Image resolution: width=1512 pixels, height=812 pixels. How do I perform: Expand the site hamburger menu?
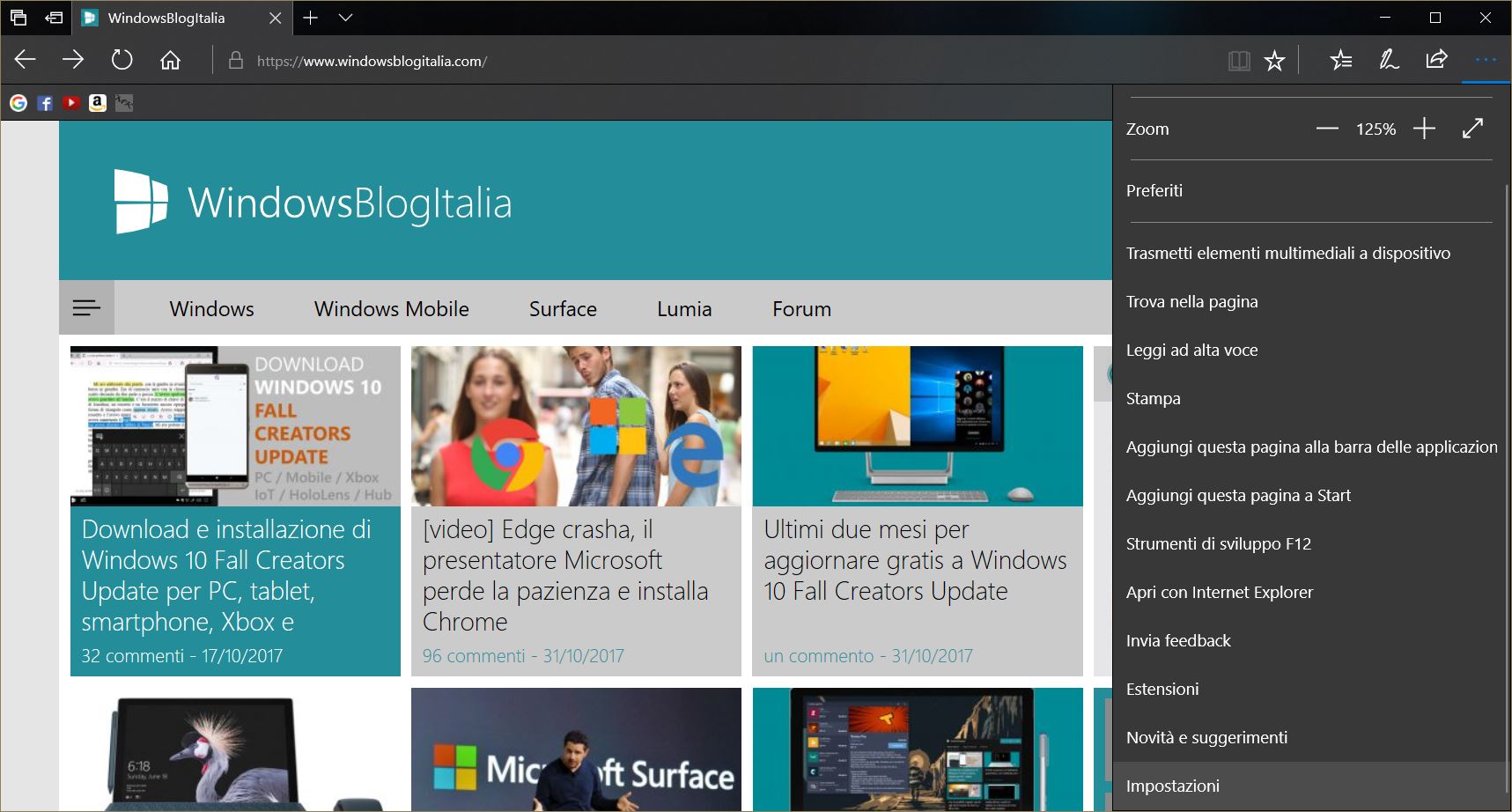[x=86, y=307]
